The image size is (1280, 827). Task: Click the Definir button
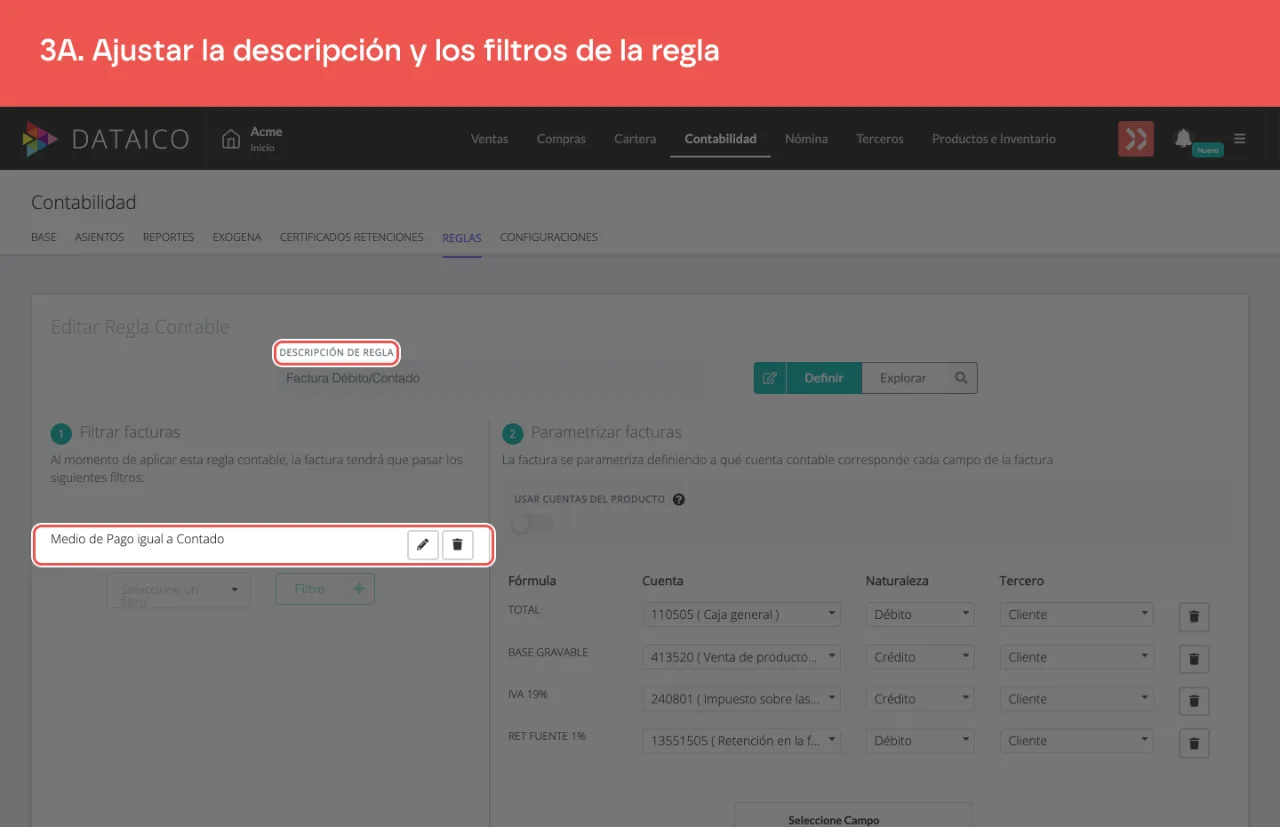[824, 378]
